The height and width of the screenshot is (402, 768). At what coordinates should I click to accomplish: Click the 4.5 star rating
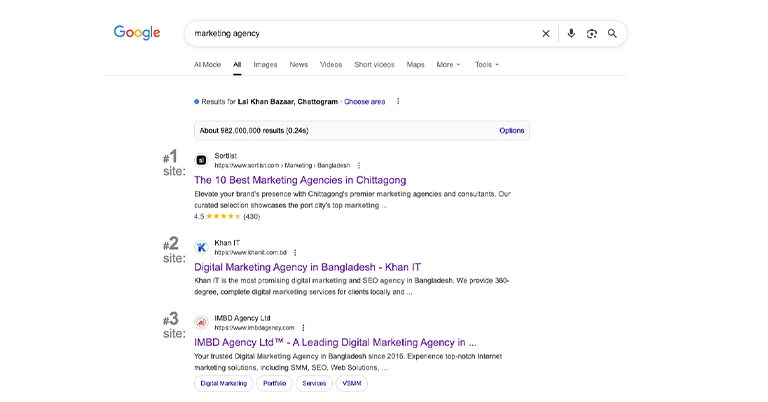pos(227,216)
